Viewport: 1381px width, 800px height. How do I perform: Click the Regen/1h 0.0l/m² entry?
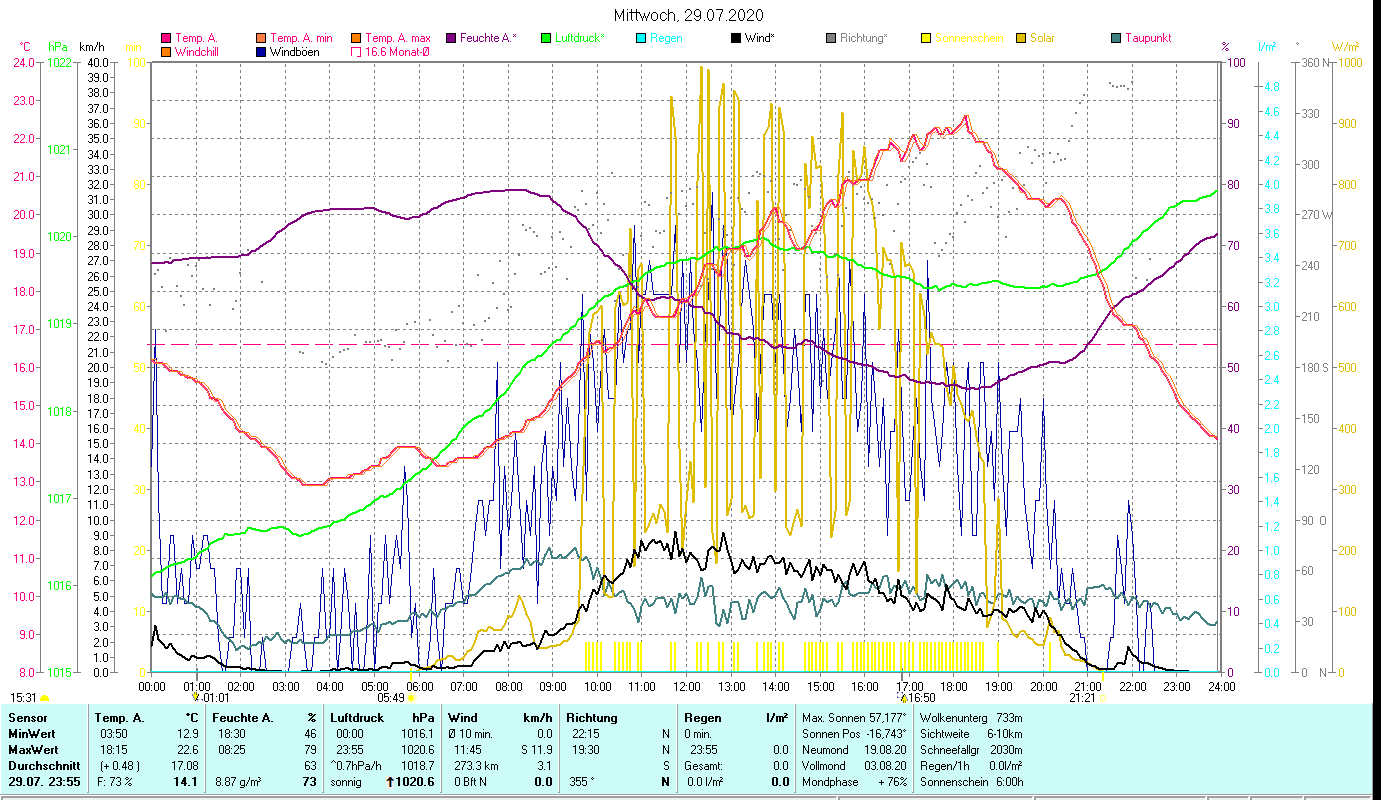click(970, 766)
